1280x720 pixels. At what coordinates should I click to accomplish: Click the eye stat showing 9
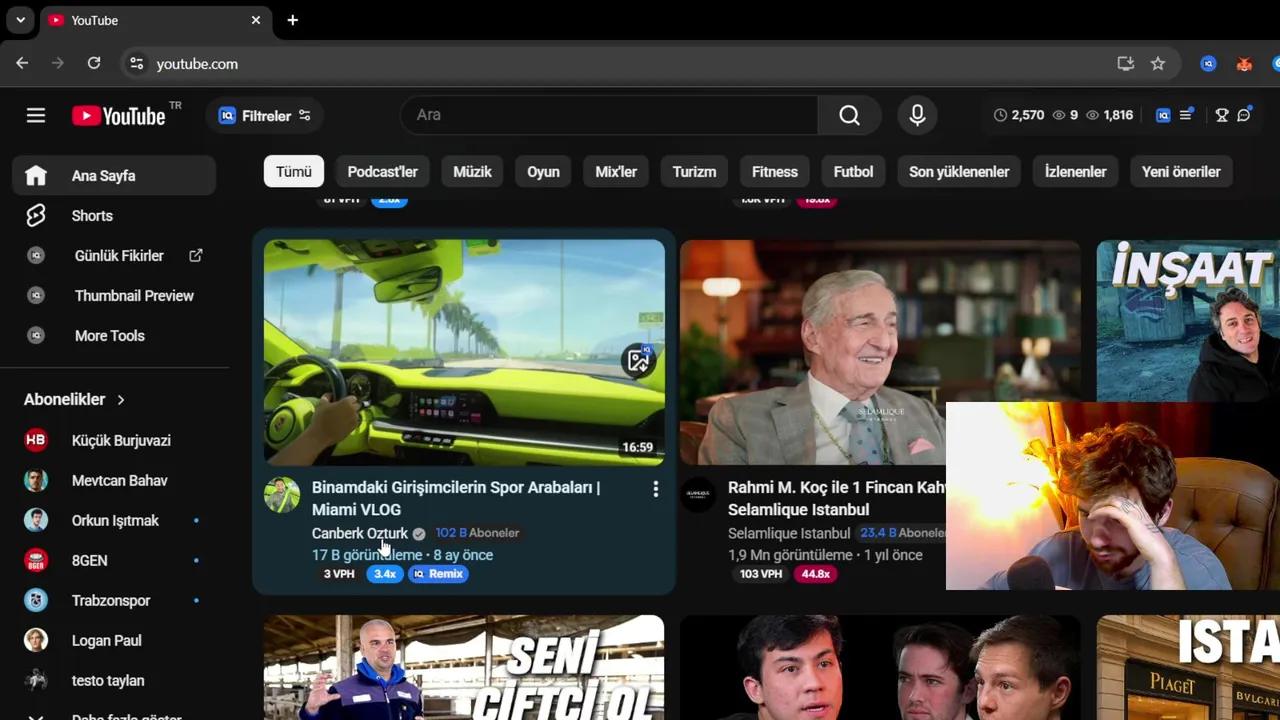tap(1065, 115)
